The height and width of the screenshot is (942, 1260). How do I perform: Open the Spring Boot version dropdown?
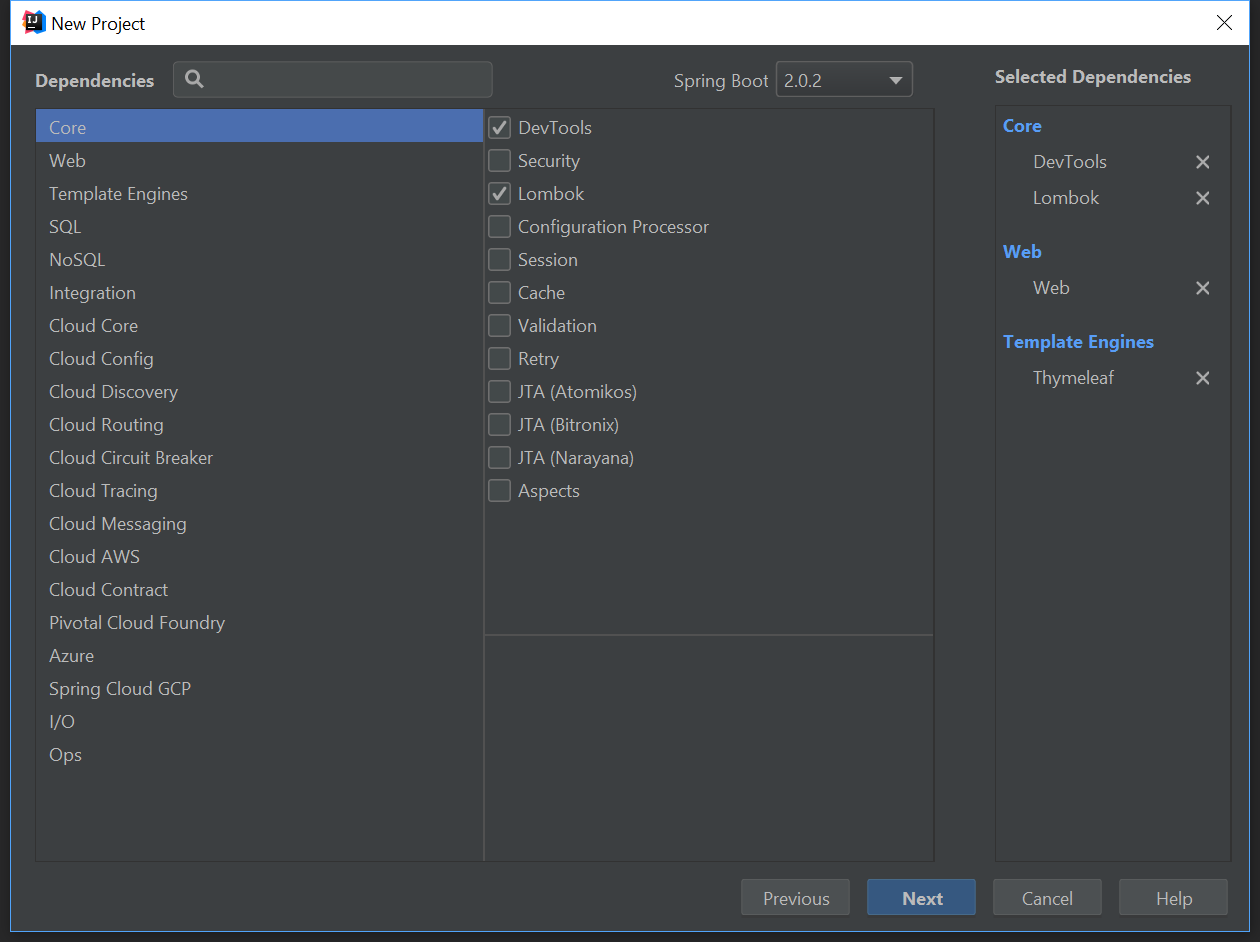coord(844,81)
